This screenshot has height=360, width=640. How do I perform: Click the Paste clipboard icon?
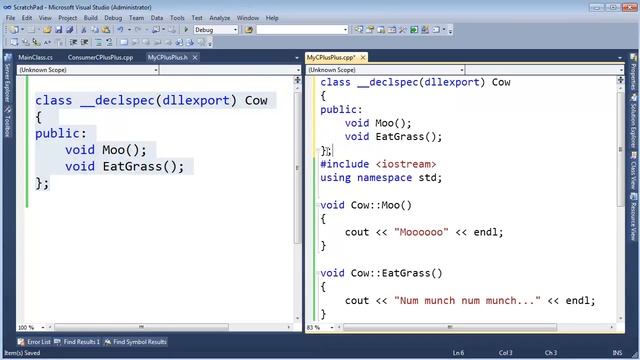click(106, 30)
